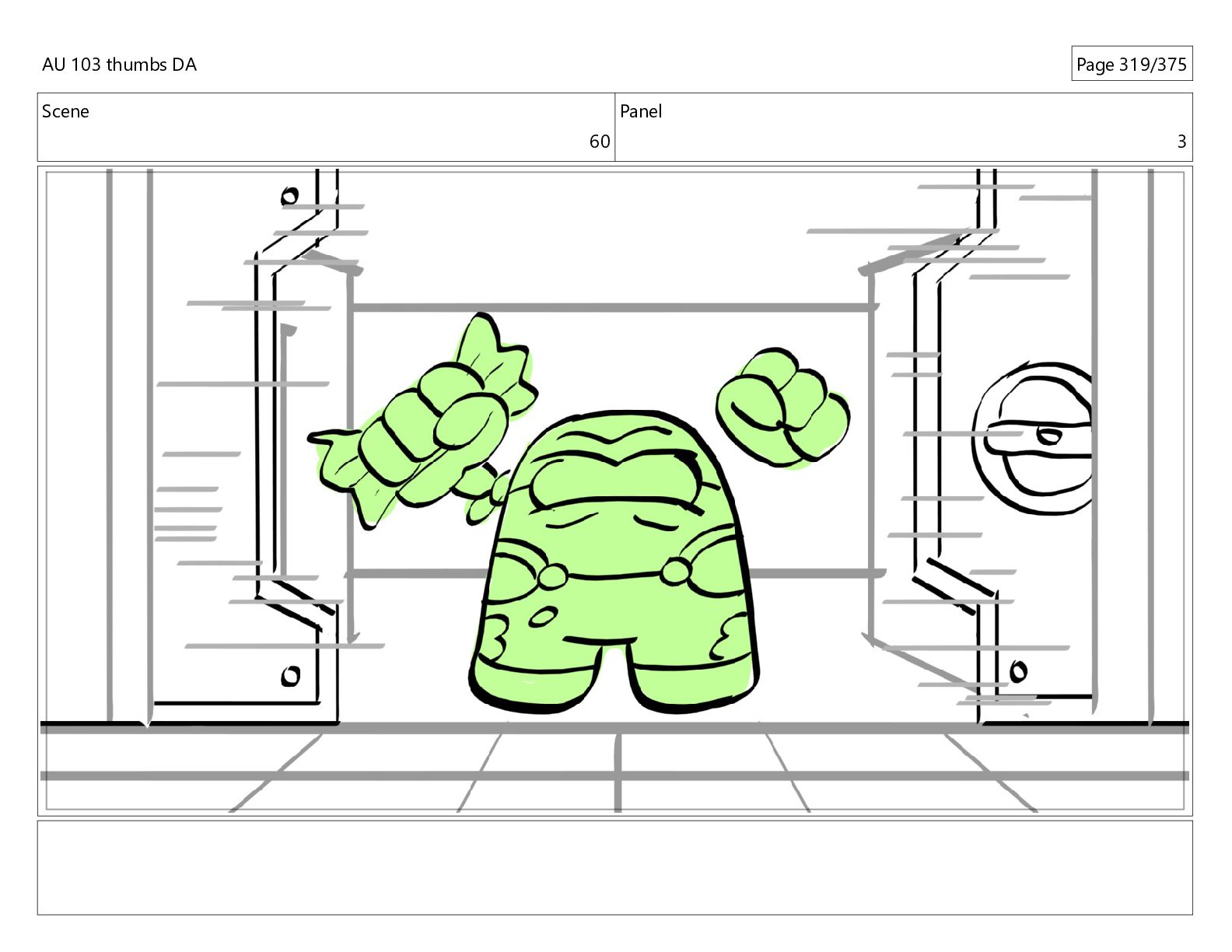1232x952 pixels.
Task: Click the green character in the storyboard
Action: (614, 560)
